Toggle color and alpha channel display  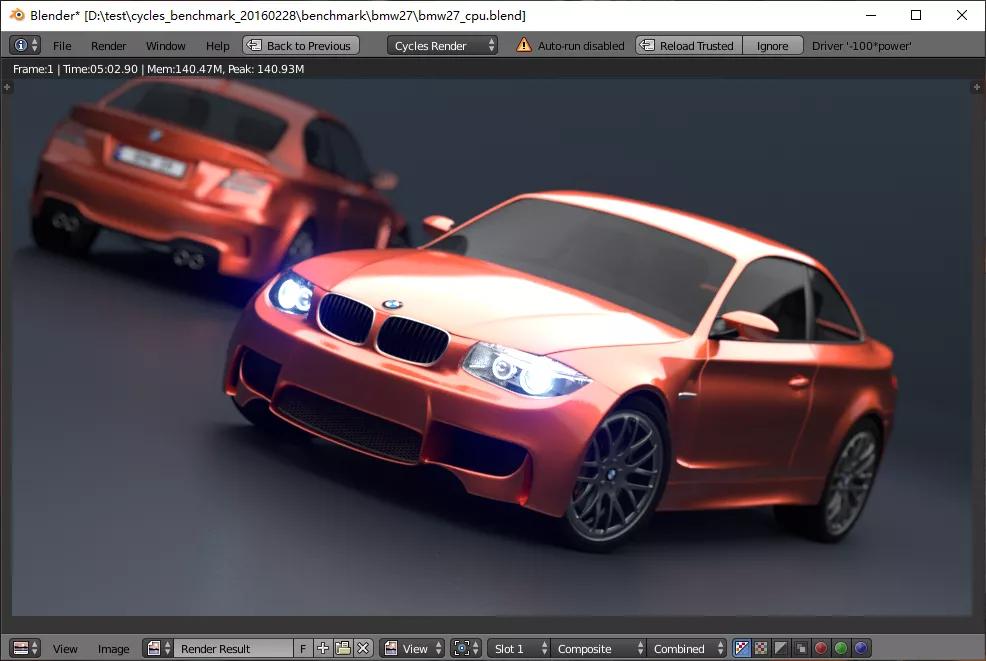(741, 648)
